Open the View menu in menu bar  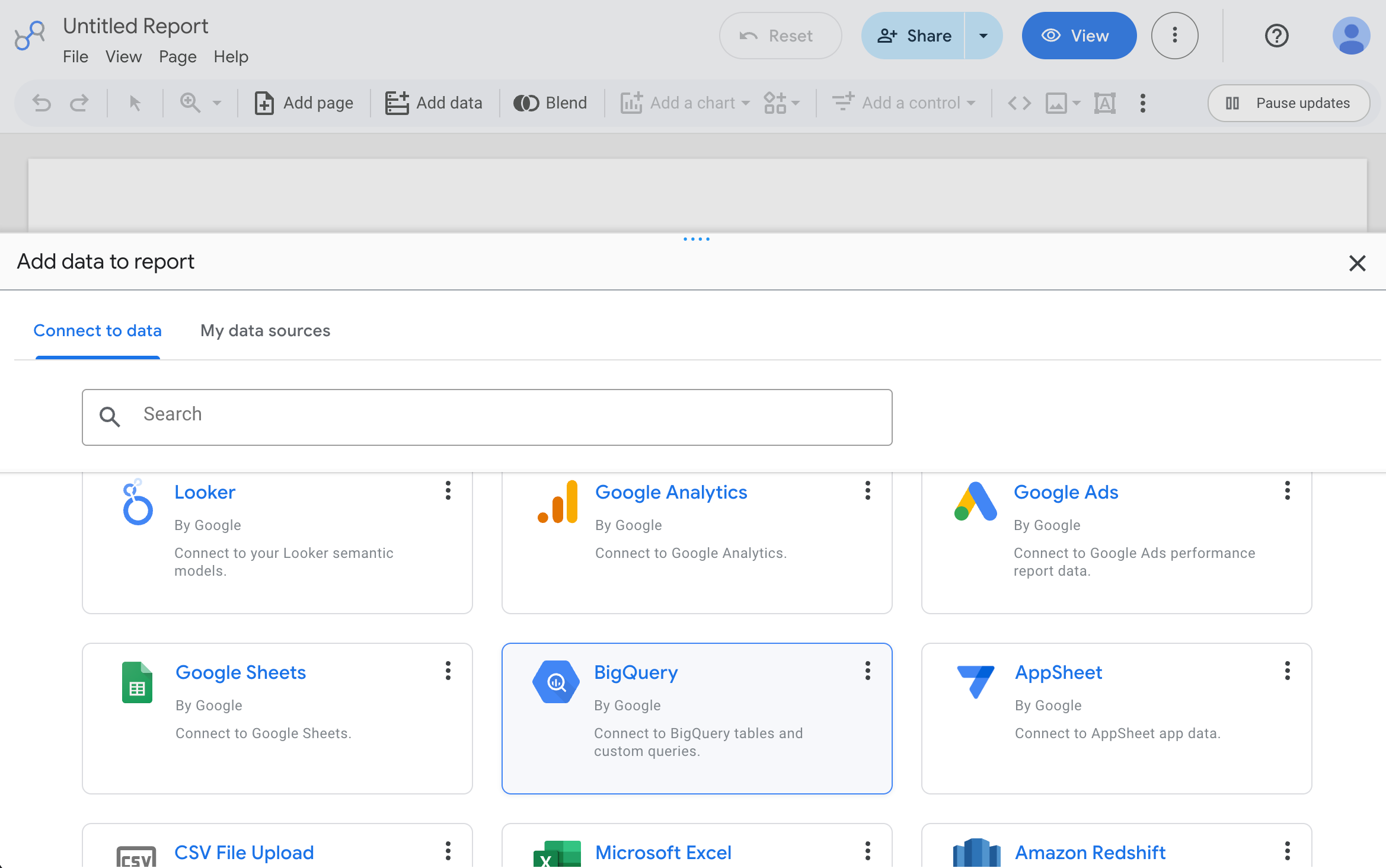(x=123, y=57)
